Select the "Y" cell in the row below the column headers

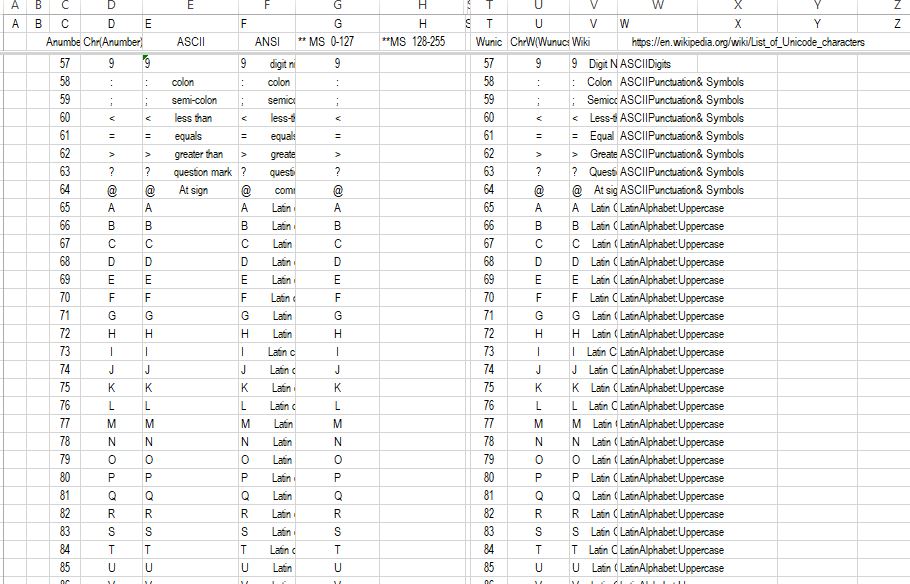point(817,24)
